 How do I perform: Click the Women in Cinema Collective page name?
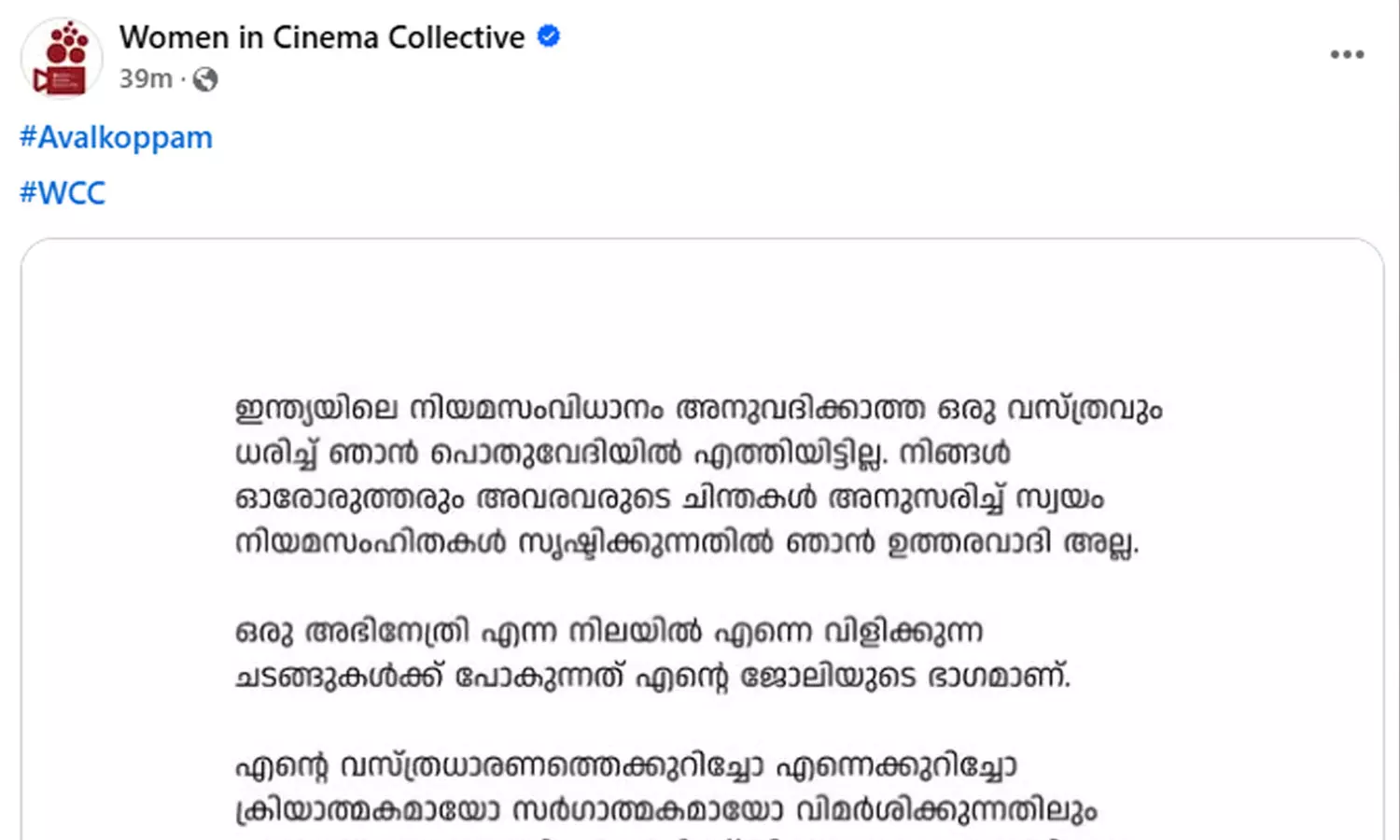coord(322,37)
